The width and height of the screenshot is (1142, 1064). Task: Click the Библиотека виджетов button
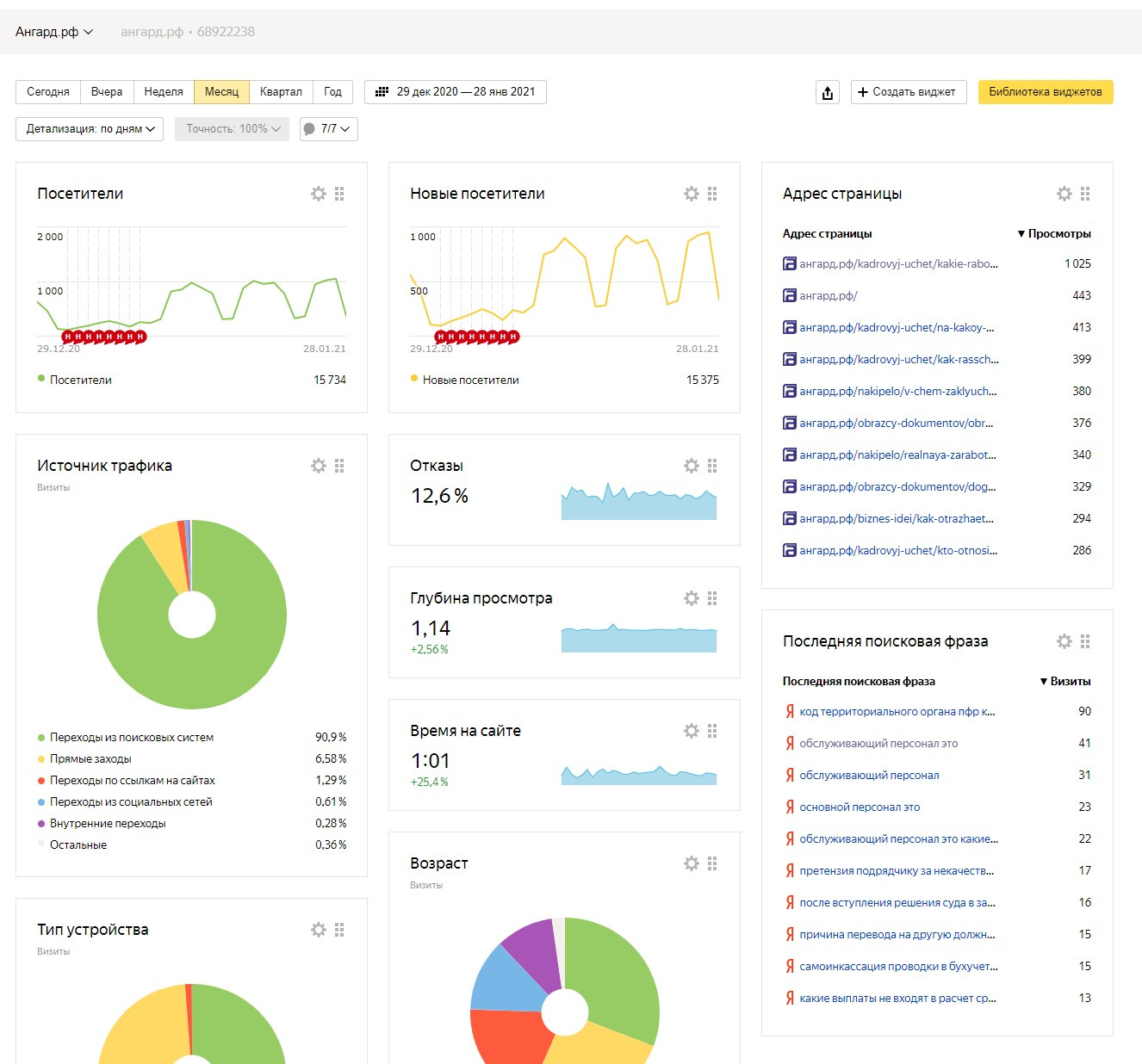(1045, 92)
